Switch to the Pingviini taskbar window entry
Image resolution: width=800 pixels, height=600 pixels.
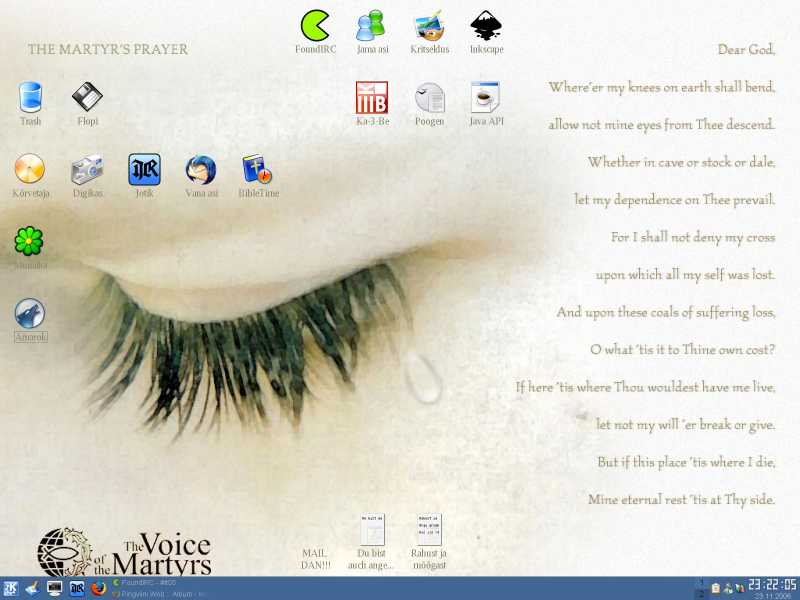click(x=159, y=594)
